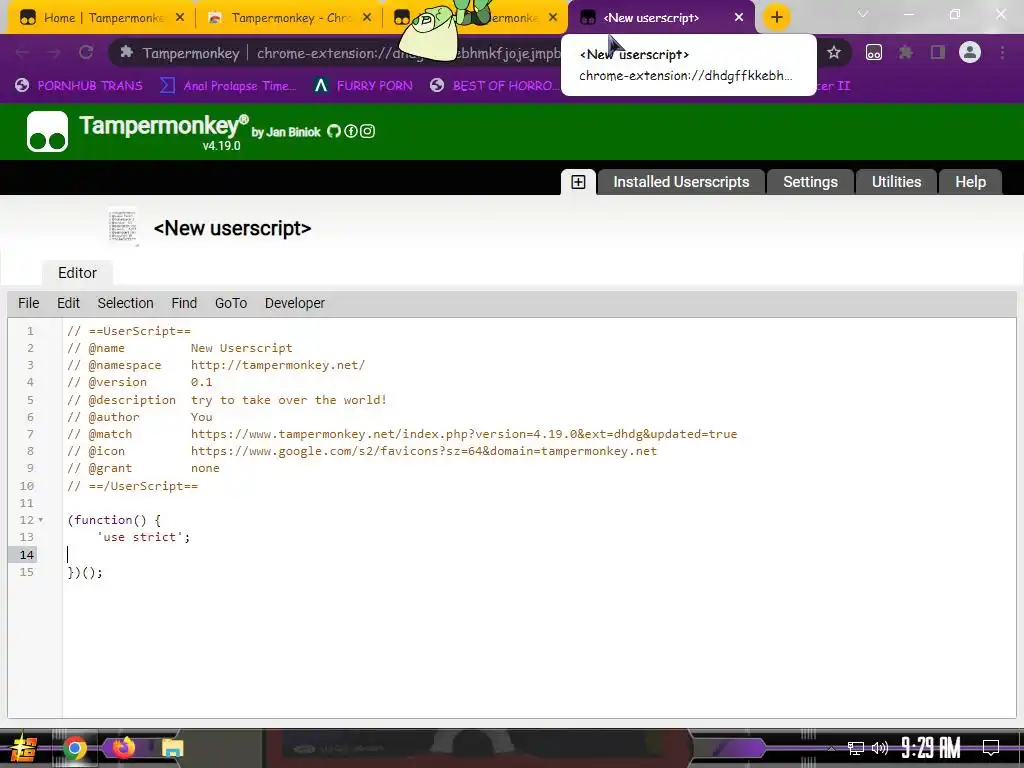Open the tab search dropdown chevron

[863, 14]
